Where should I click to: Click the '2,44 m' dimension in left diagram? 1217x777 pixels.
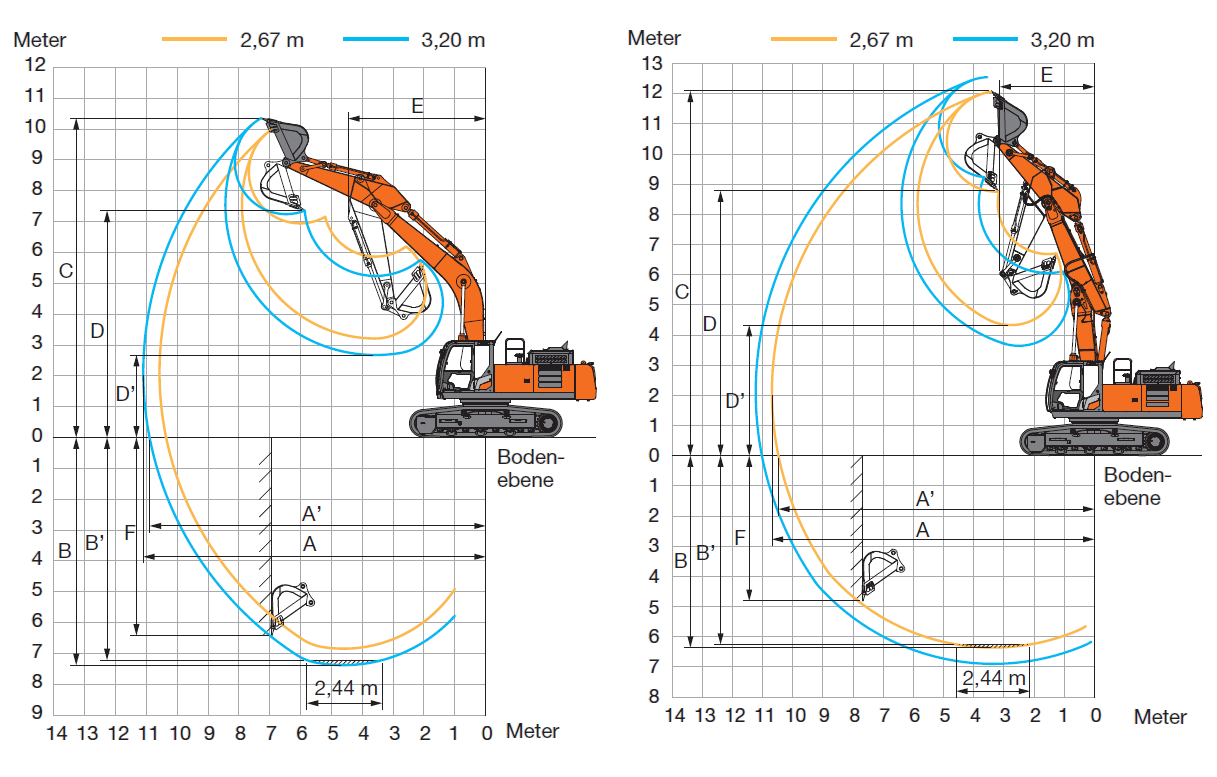345,688
